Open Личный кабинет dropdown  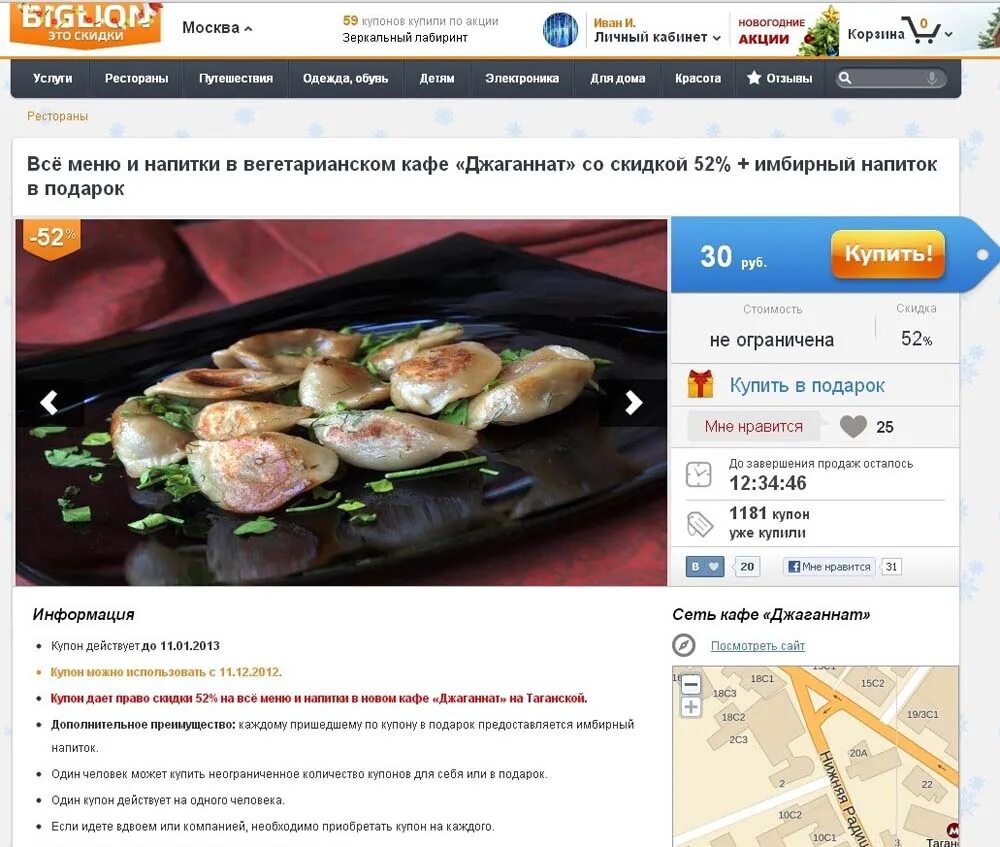pos(657,38)
